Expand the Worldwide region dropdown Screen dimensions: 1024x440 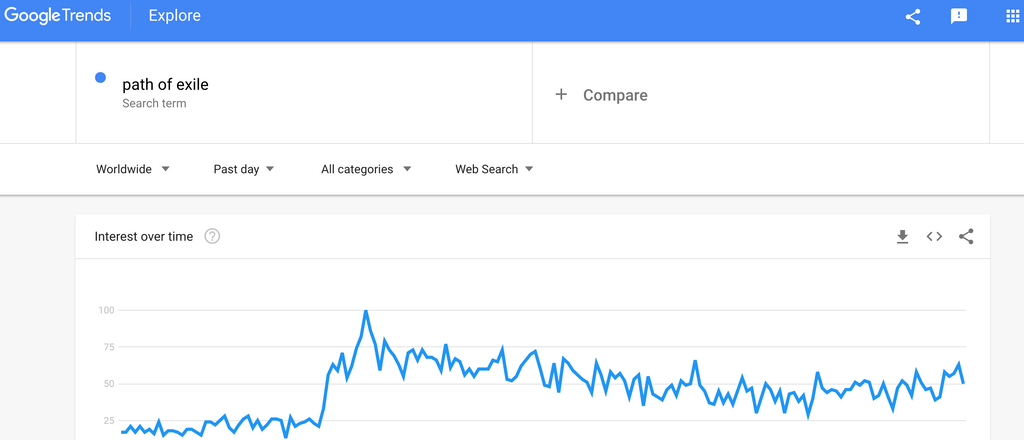133,169
